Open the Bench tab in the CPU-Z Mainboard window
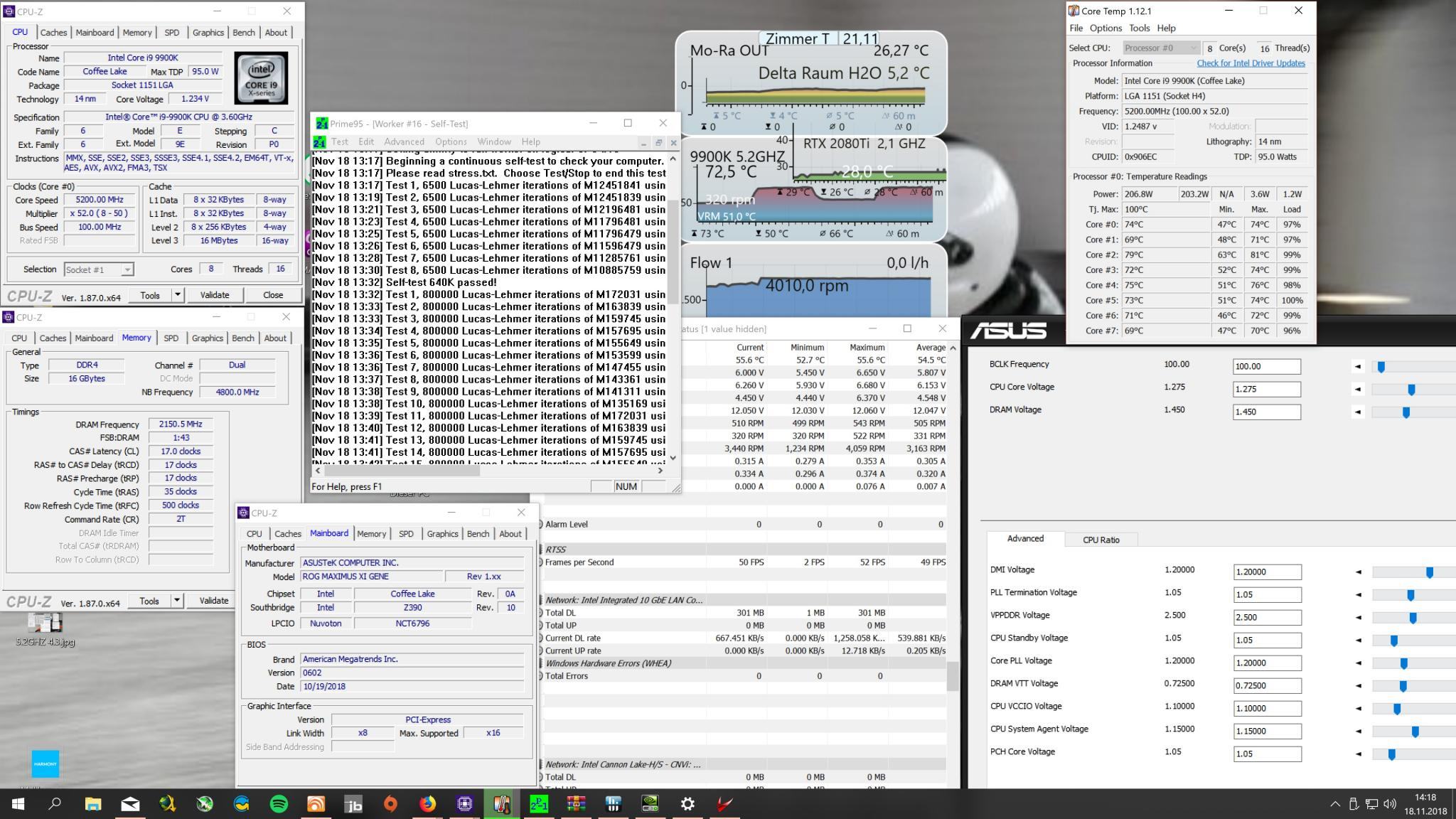 point(478,534)
